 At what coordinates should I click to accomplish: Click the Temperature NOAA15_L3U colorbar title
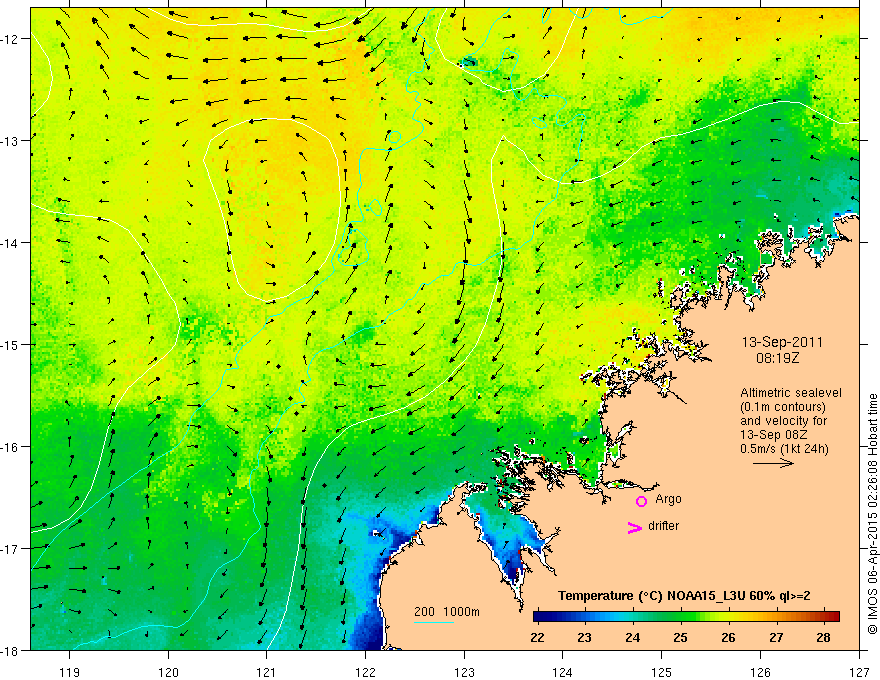[x=684, y=596]
